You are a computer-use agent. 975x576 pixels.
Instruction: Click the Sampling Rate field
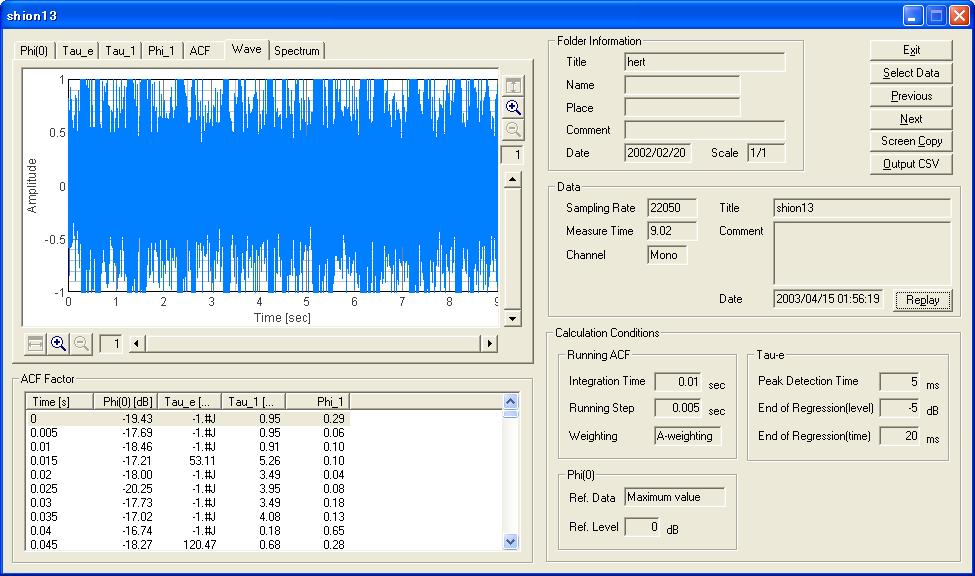672,208
